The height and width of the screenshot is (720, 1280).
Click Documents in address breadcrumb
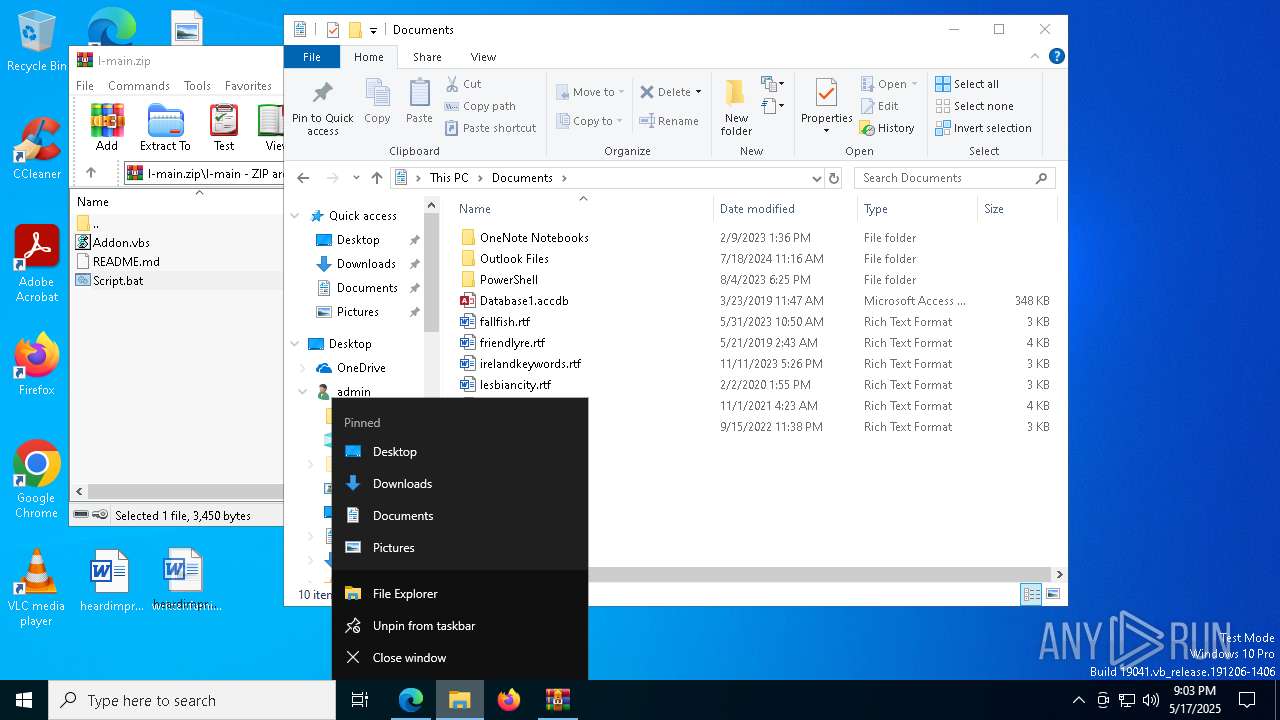click(x=522, y=178)
